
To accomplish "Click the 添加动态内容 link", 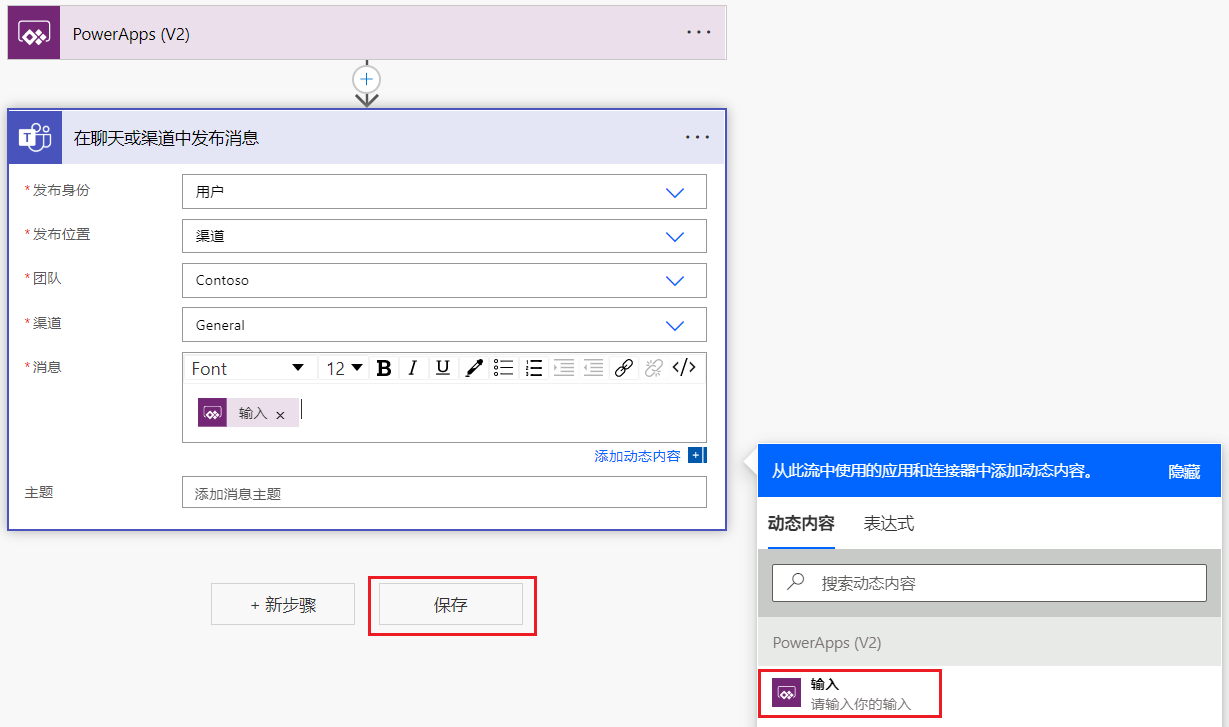I will 638,456.
